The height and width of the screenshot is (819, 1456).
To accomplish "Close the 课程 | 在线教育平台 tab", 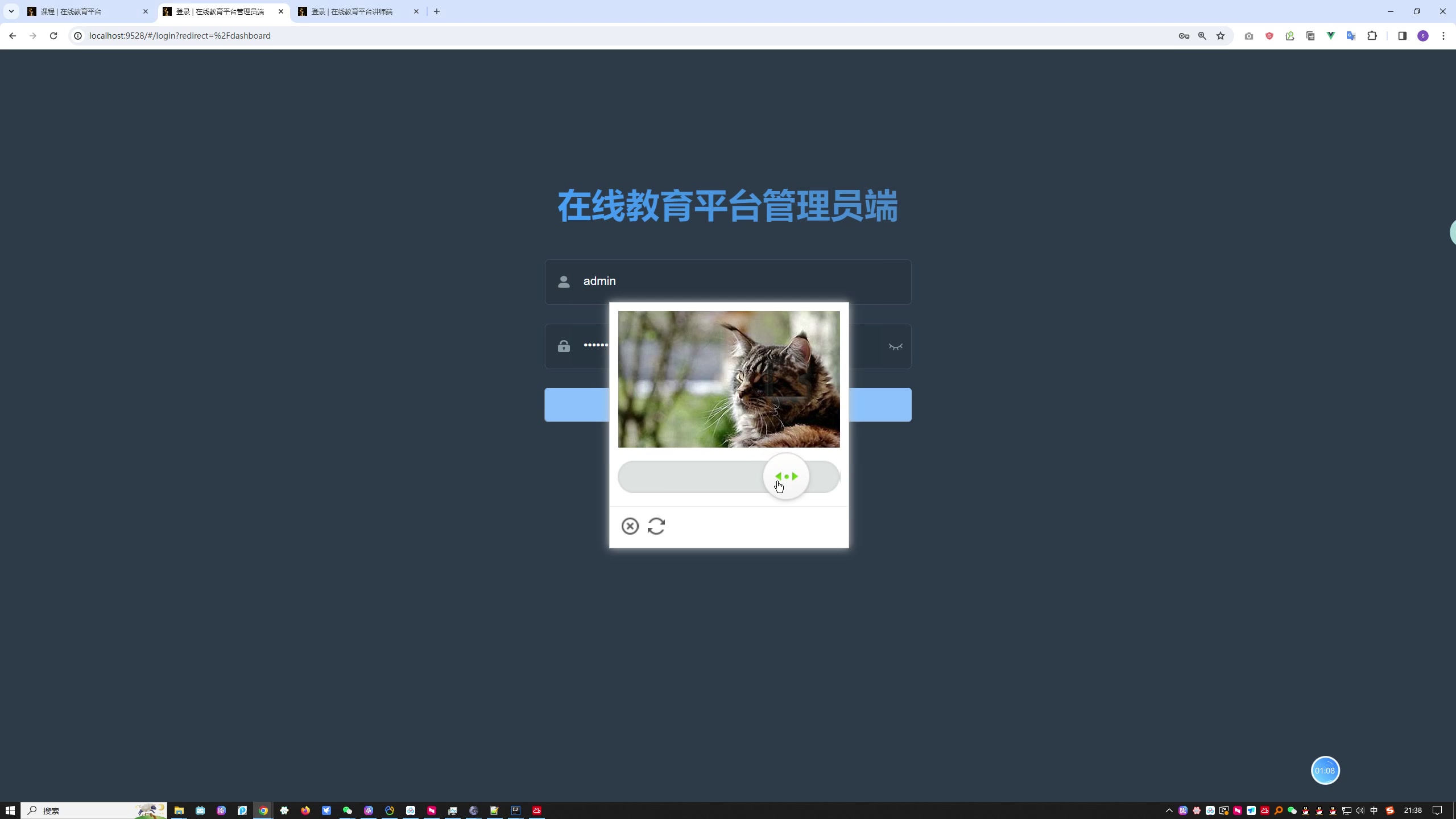I will pyautogui.click(x=146, y=11).
